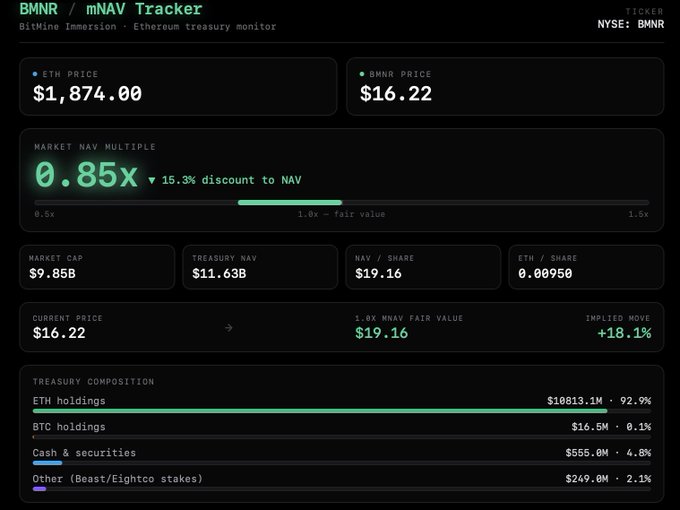Click the $16.5M · 0.1% value
The width and height of the screenshot is (680, 510).
pyautogui.click(x=611, y=427)
